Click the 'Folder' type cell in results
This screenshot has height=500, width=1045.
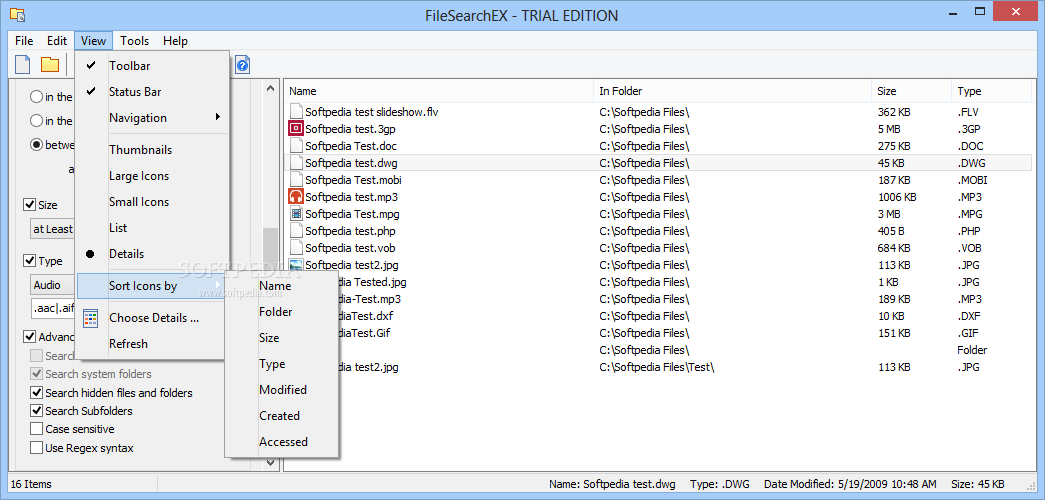coord(972,350)
